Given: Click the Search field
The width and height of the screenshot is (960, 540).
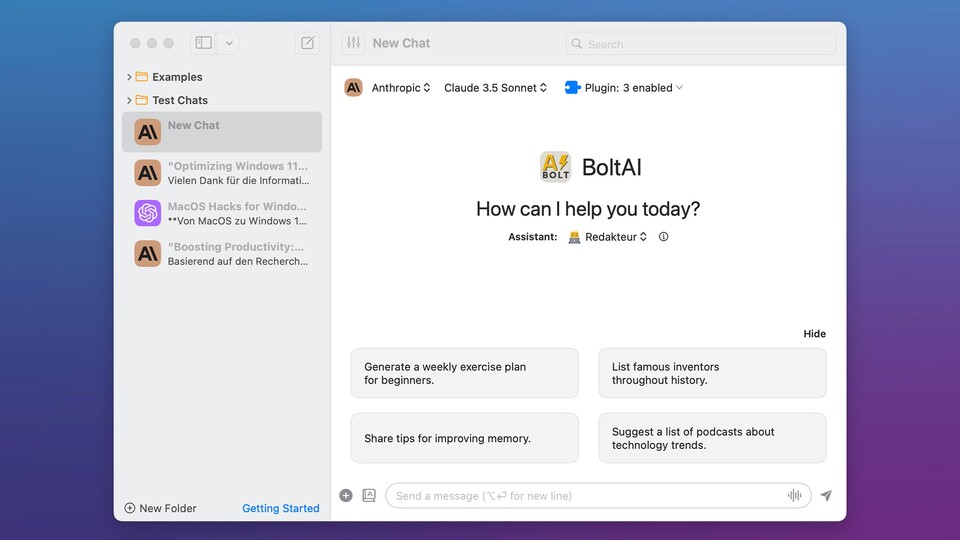Looking at the screenshot, I should click(x=700, y=44).
